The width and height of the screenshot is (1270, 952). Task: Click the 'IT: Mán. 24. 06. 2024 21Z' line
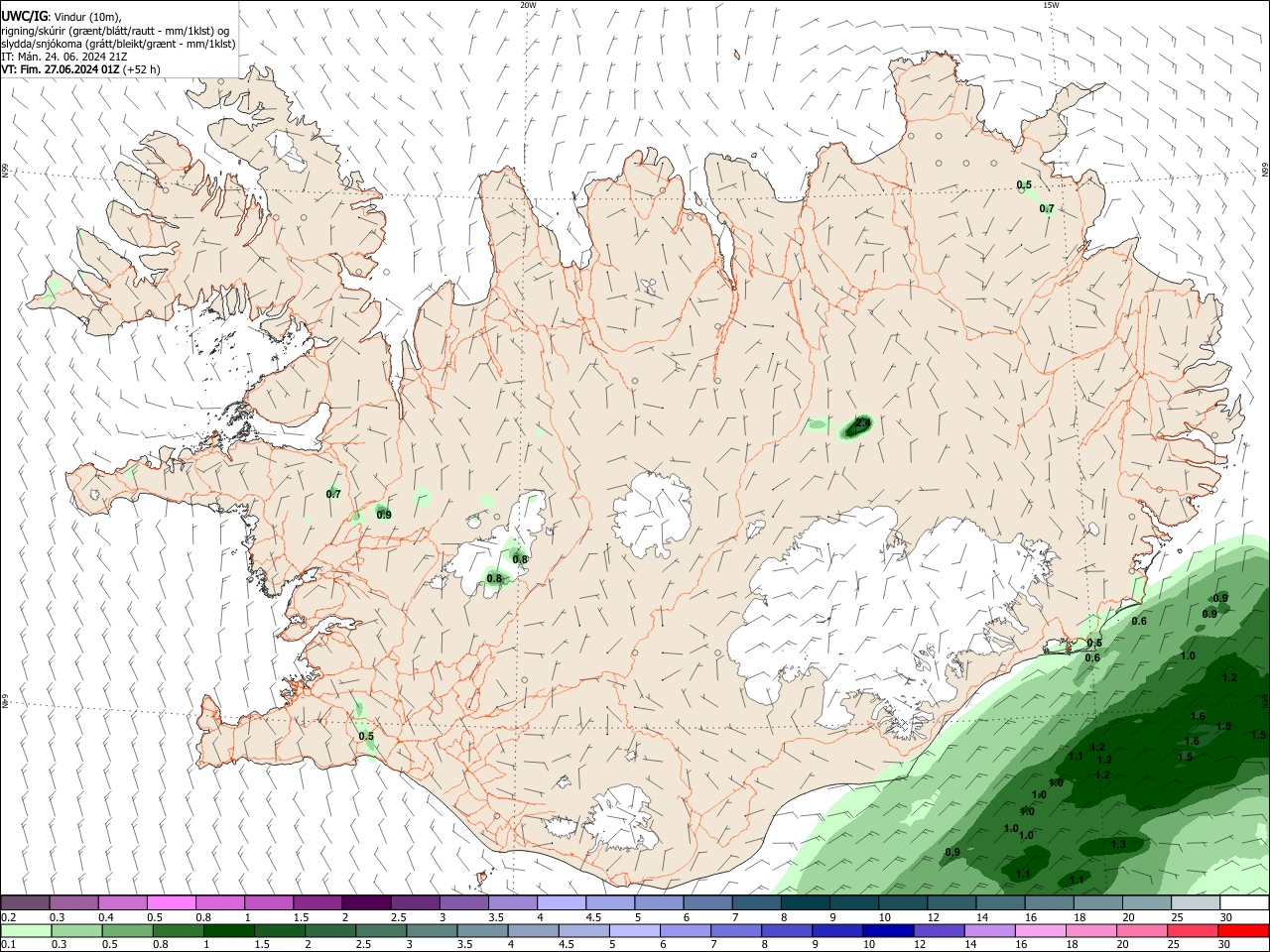[x=65, y=57]
